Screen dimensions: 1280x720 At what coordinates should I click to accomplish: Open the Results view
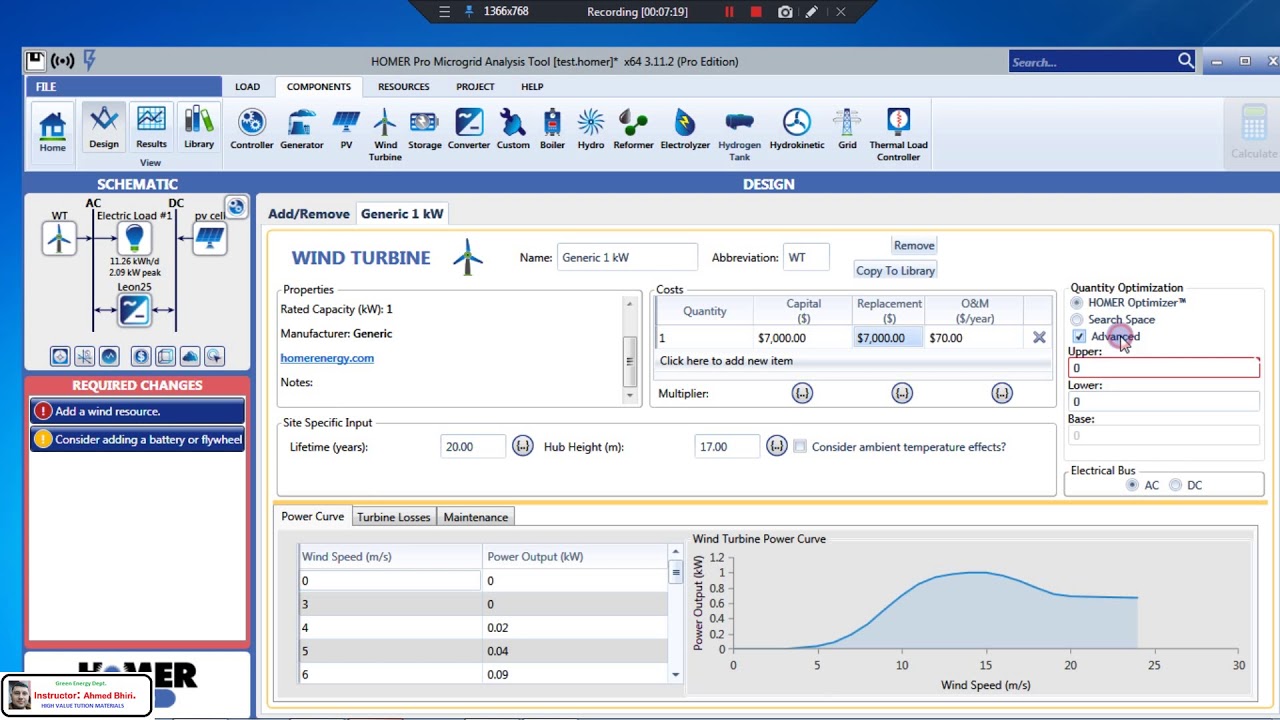(x=151, y=128)
